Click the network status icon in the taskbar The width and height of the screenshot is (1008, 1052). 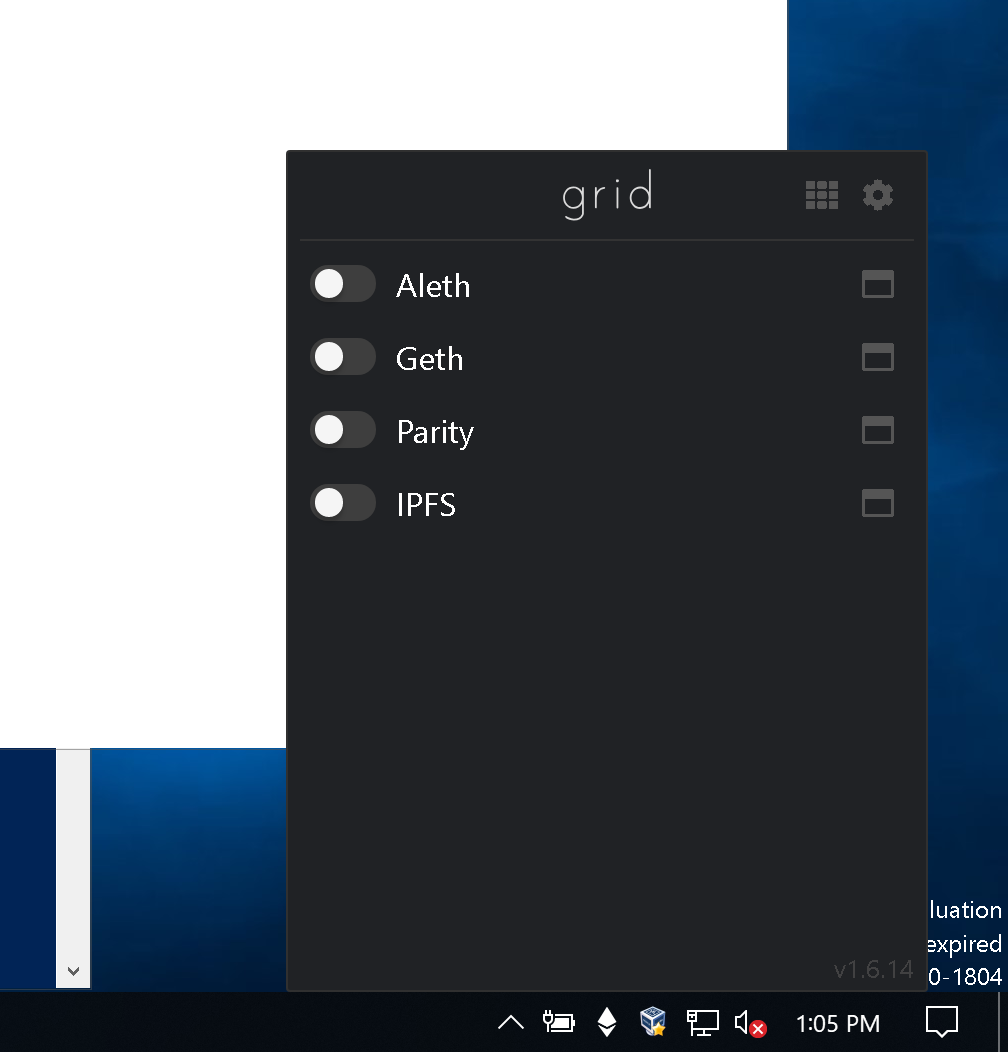[x=701, y=1022]
